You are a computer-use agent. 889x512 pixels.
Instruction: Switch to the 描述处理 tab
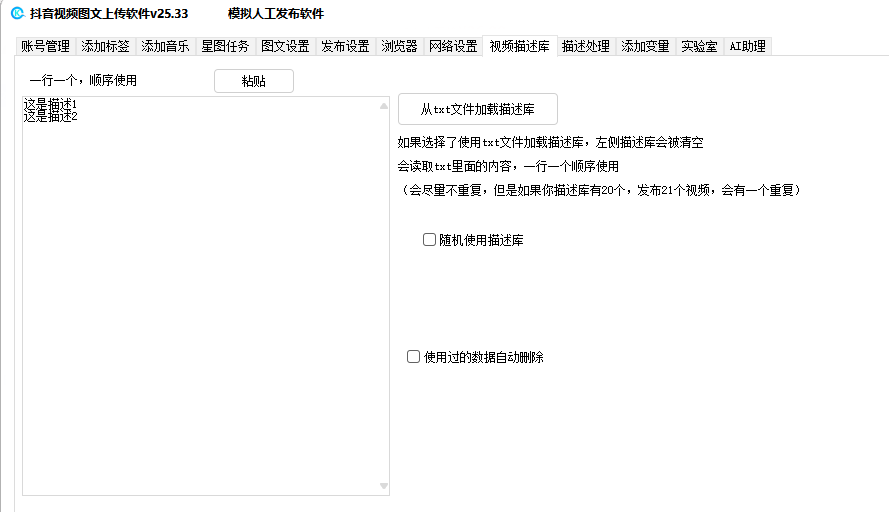point(586,46)
